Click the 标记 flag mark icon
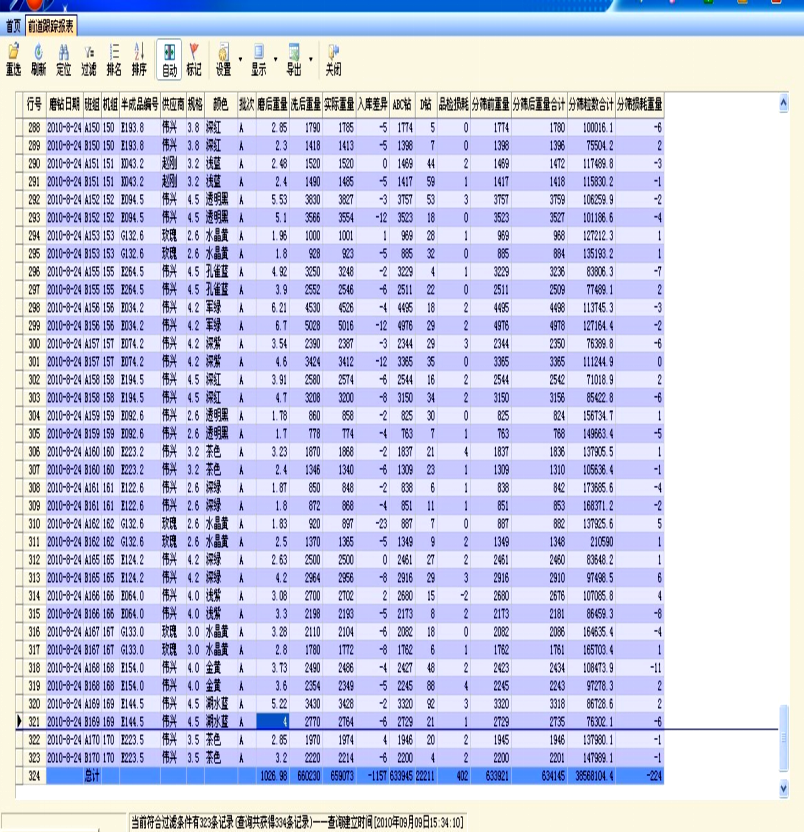Image resolution: width=805 pixels, height=833 pixels. click(x=194, y=59)
